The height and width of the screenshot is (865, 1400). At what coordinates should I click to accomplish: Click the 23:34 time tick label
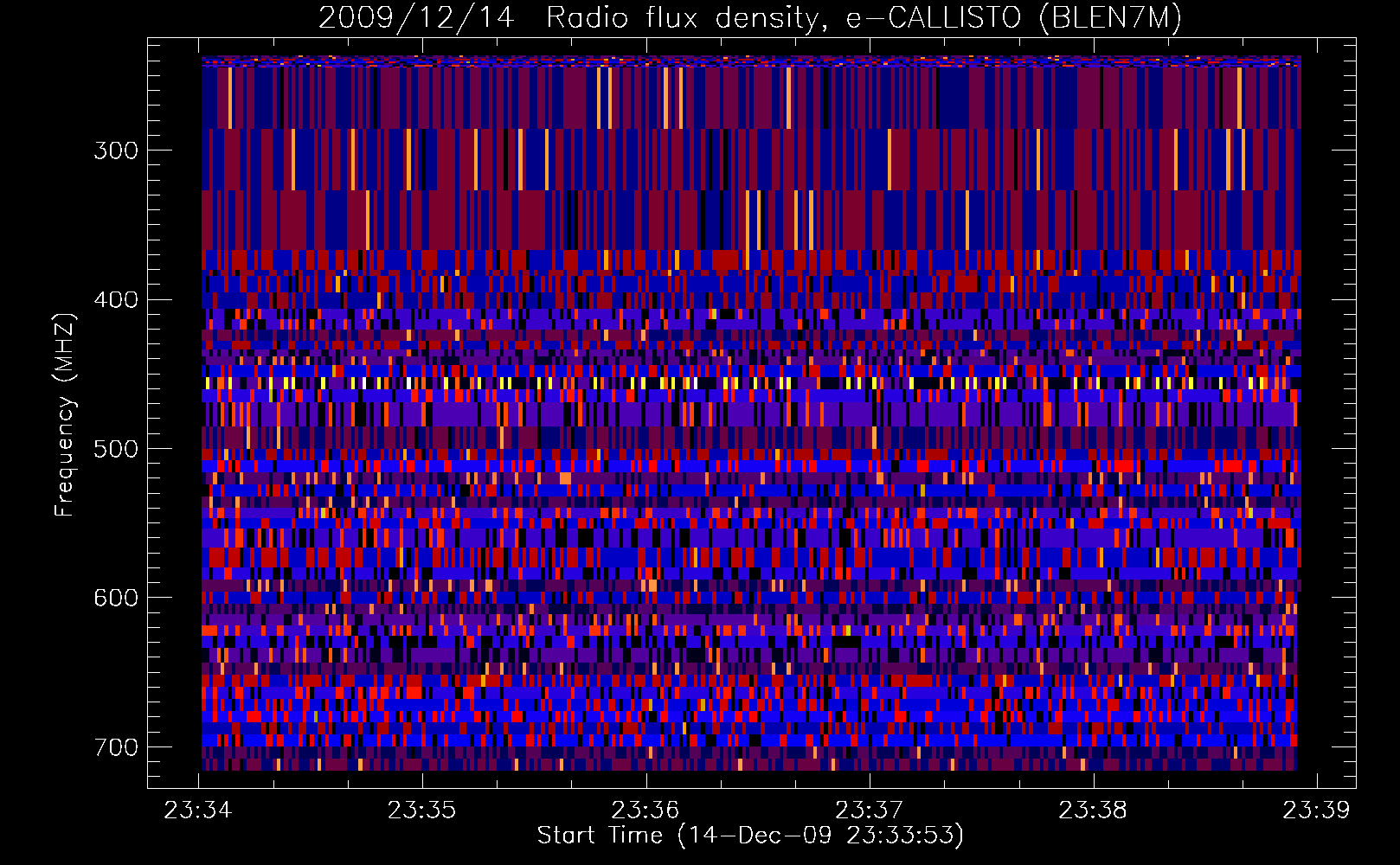pyautogui.click(x=198, y=810)
